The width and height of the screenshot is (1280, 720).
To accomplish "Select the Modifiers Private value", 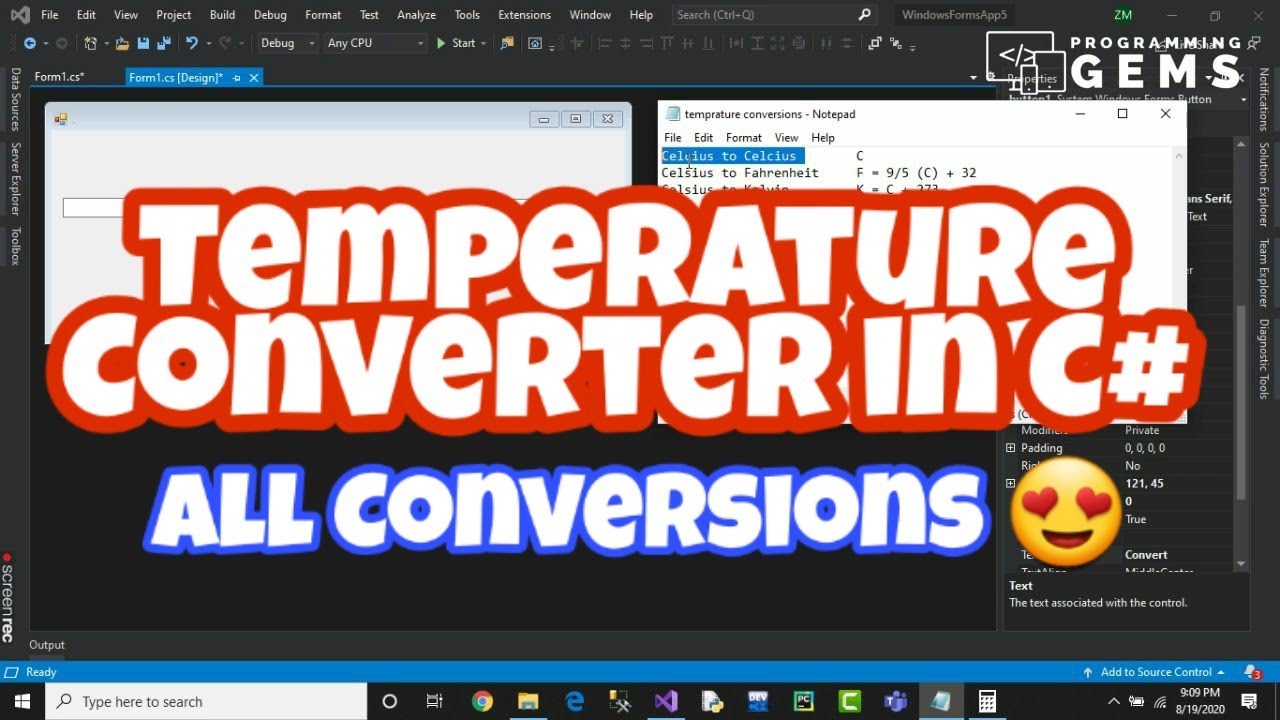I will coord(1142,430).
